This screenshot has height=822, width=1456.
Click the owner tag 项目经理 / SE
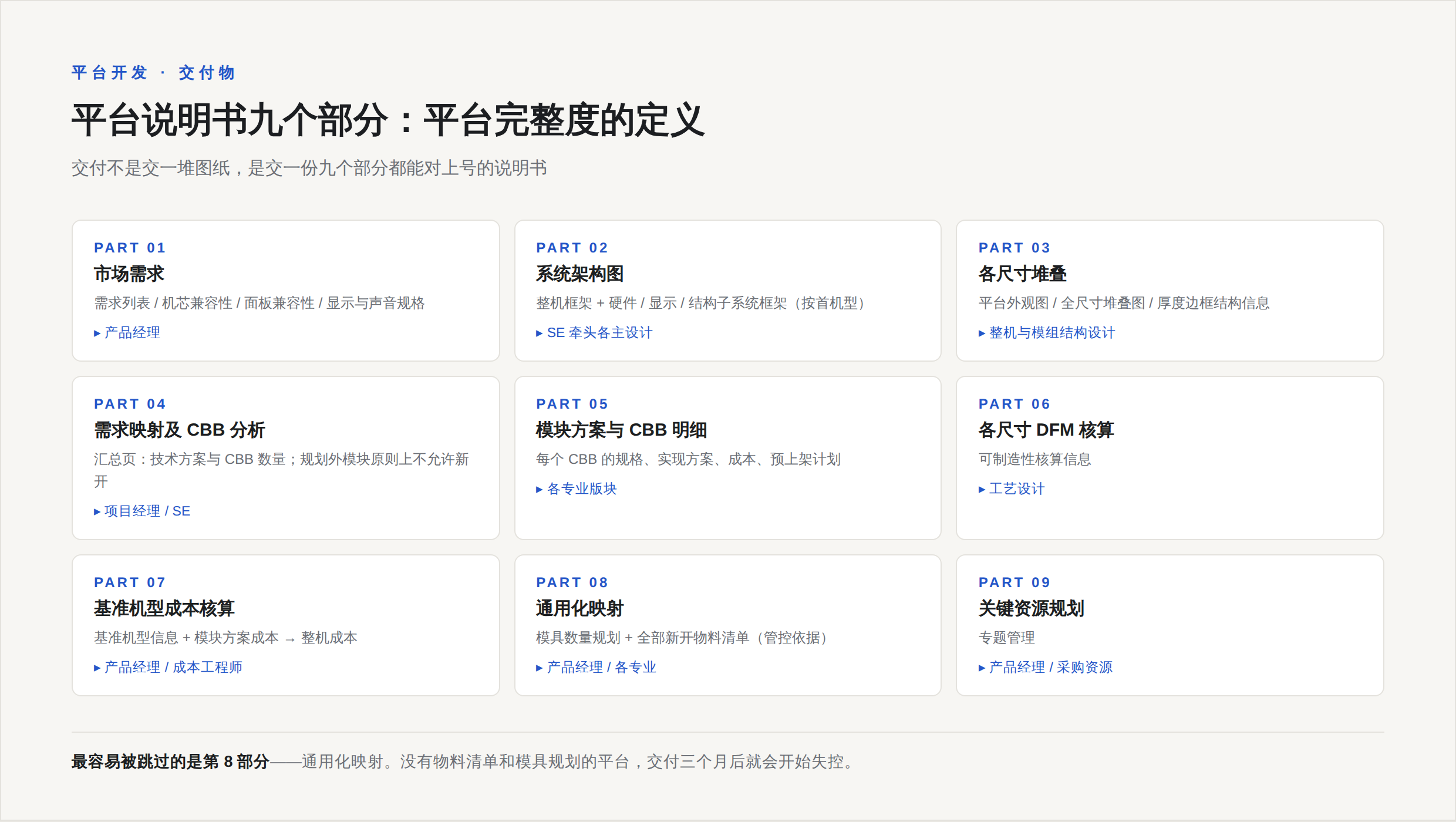[x=142, y=511]
